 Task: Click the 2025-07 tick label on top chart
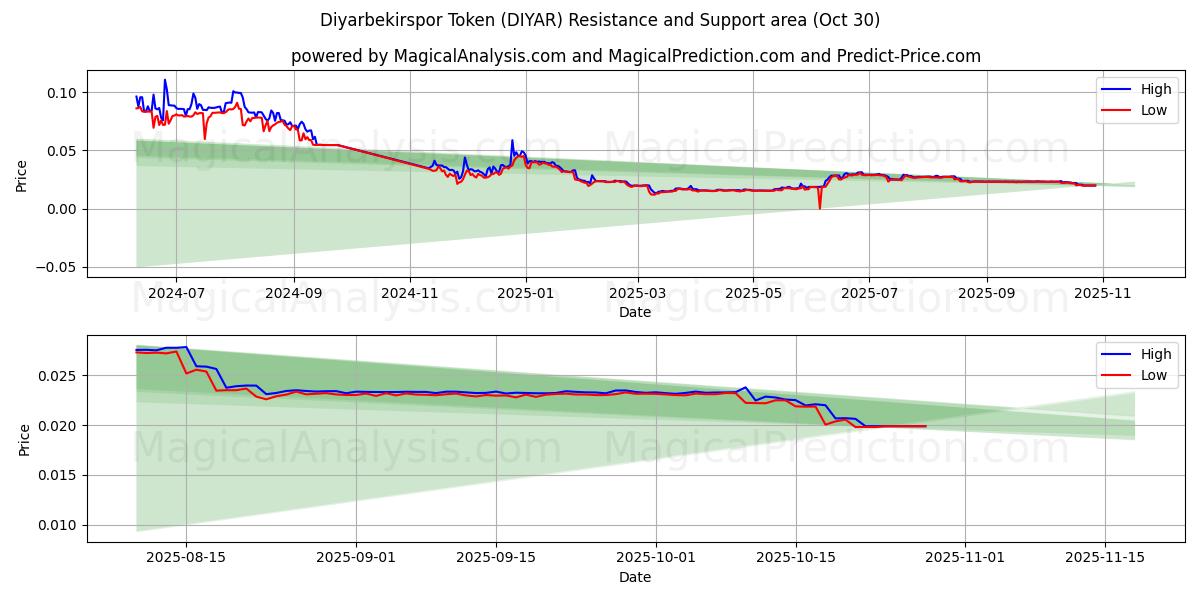pyautogui.click(x=870, y=294)
